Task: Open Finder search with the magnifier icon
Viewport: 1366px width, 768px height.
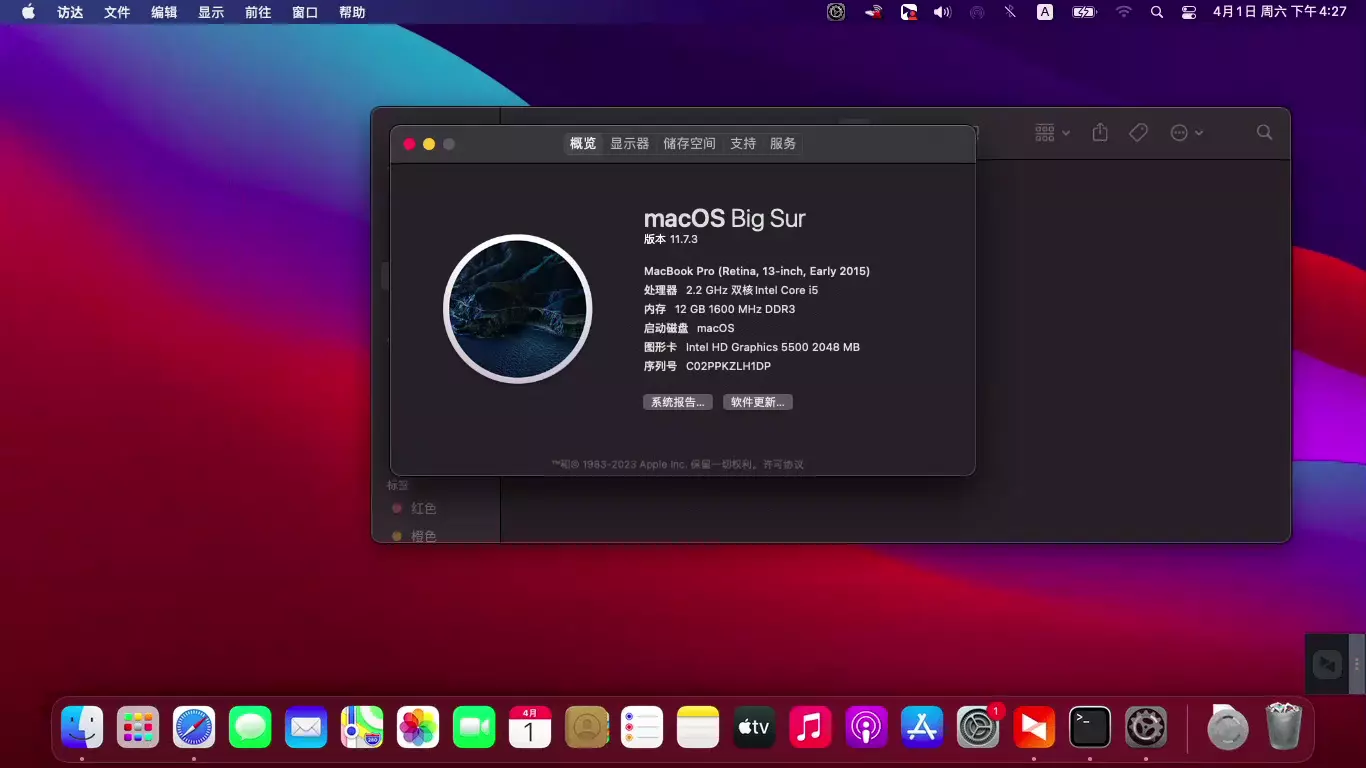Action: tap(1264, 132)
